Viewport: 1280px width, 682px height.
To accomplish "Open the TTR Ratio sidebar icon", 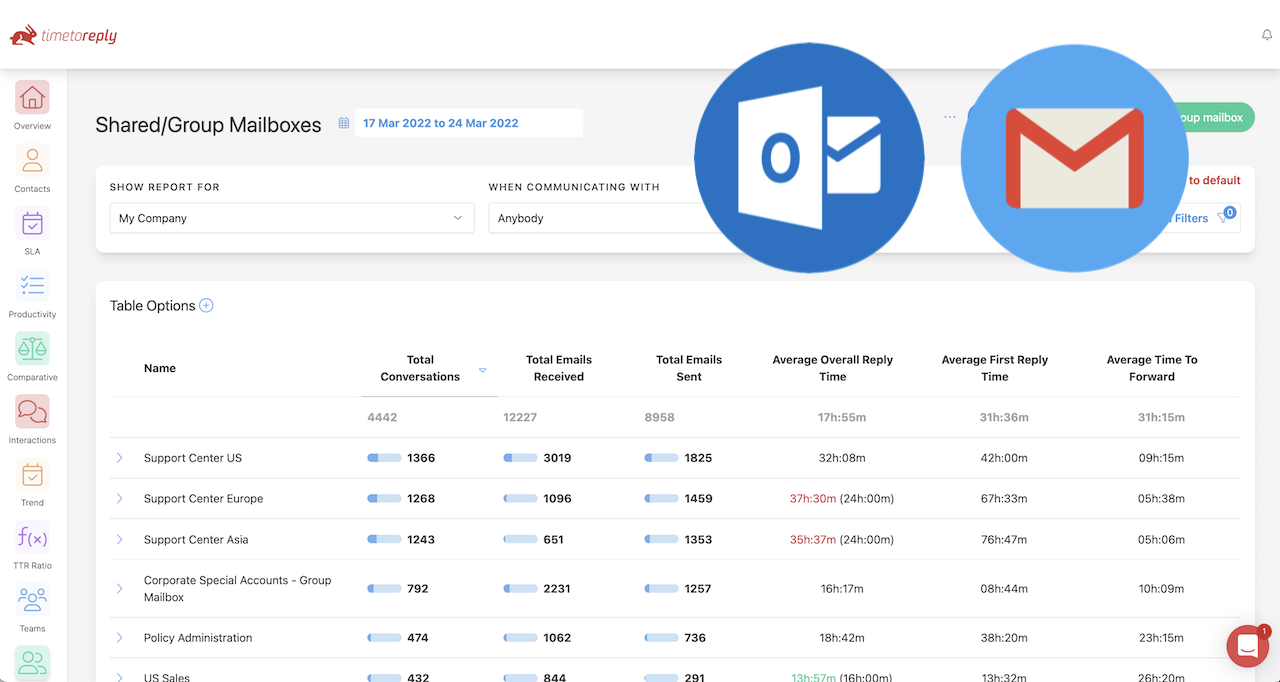I will 32,538.
